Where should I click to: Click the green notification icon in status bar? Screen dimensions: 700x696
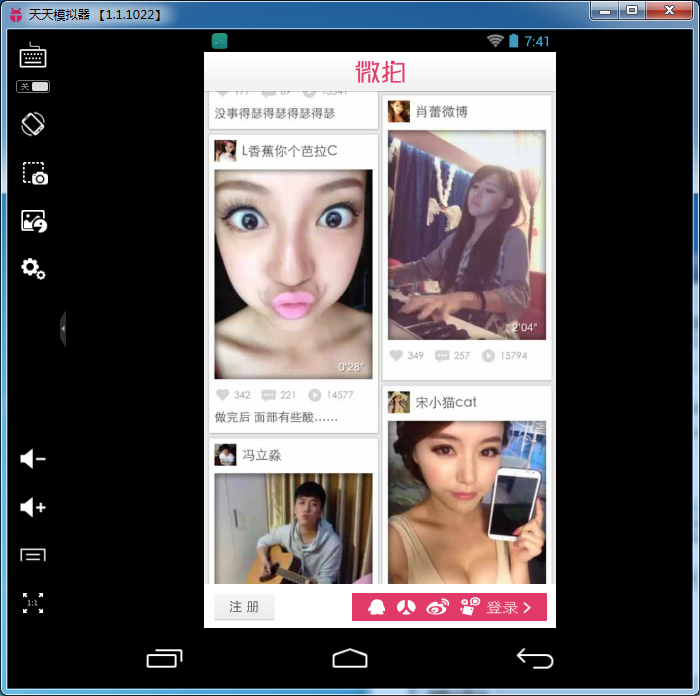click(219, 41)
